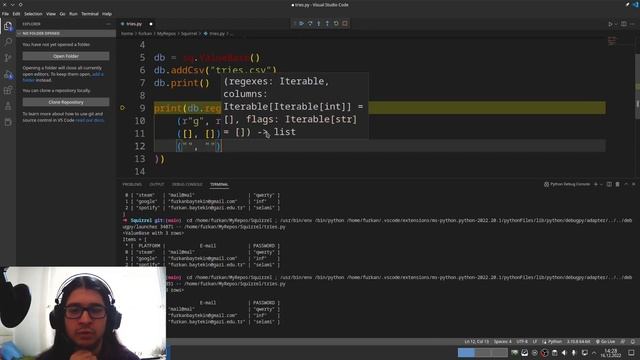Click Go Live in the status bar
This screenshot has height=360, width=640.
(605, 342)
